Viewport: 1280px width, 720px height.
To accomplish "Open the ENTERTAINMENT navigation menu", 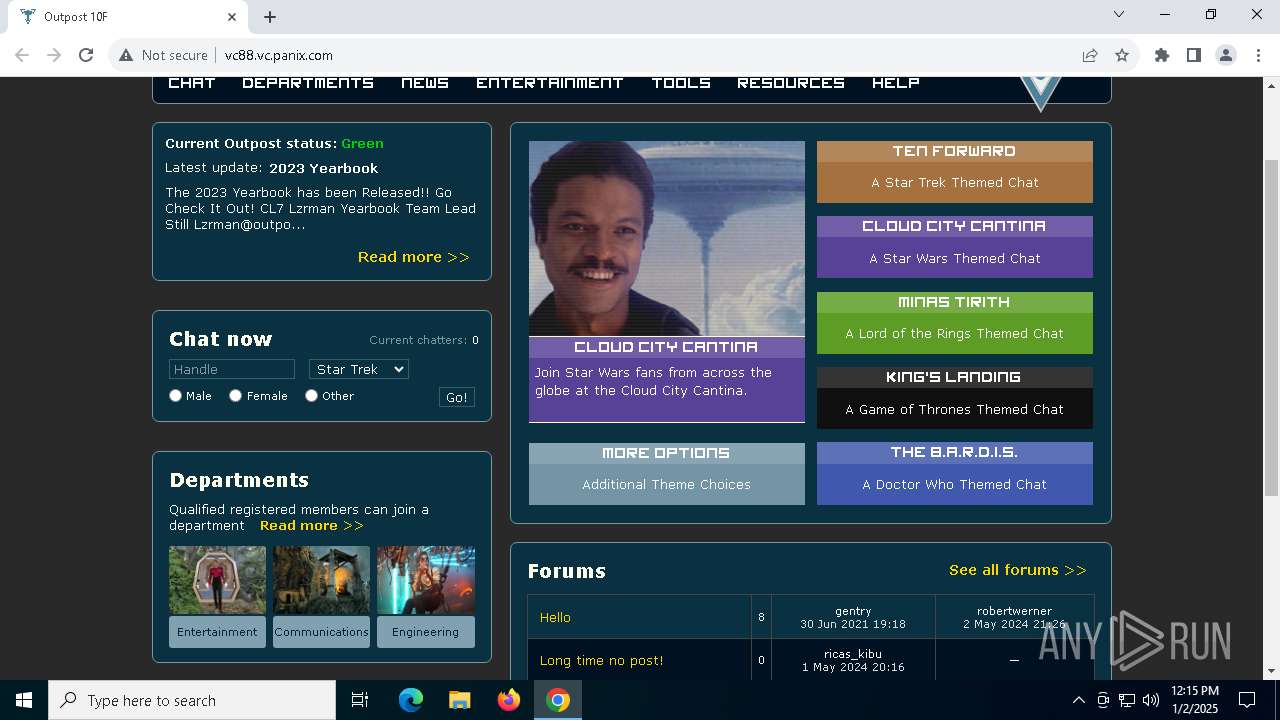I will point(550,83).
